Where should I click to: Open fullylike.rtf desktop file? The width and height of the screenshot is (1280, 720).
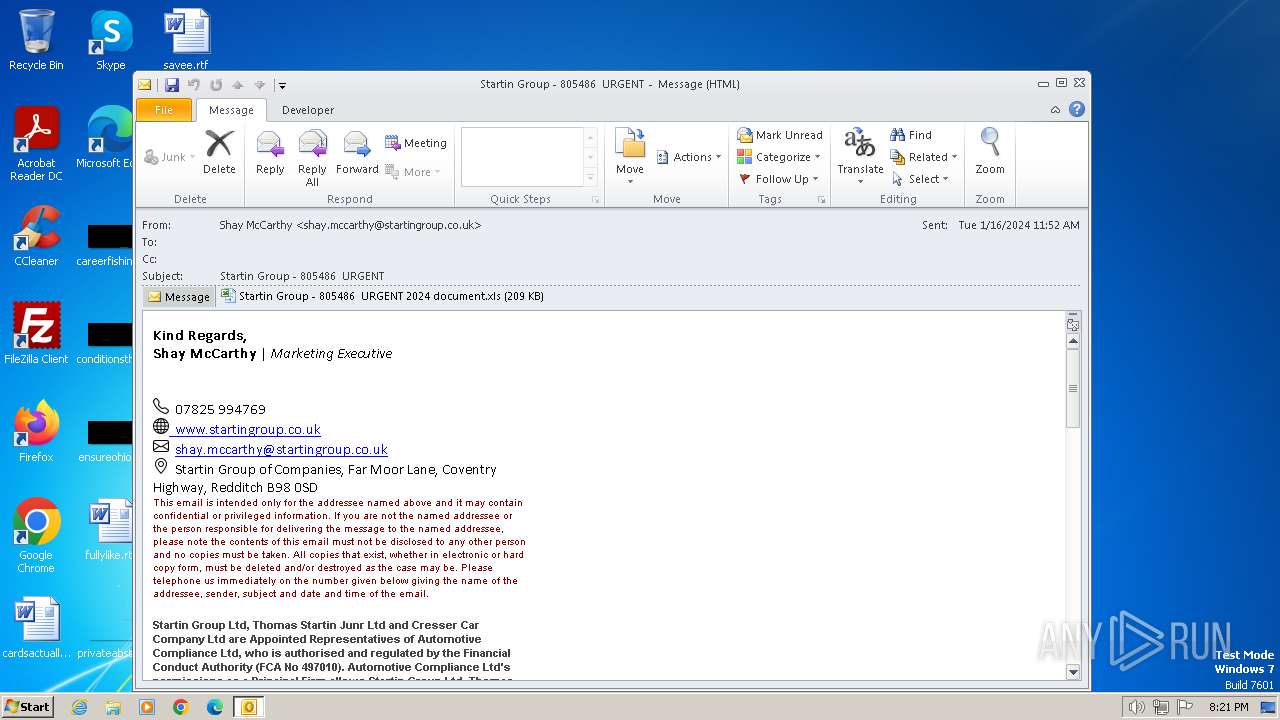[x=109, y=531]
